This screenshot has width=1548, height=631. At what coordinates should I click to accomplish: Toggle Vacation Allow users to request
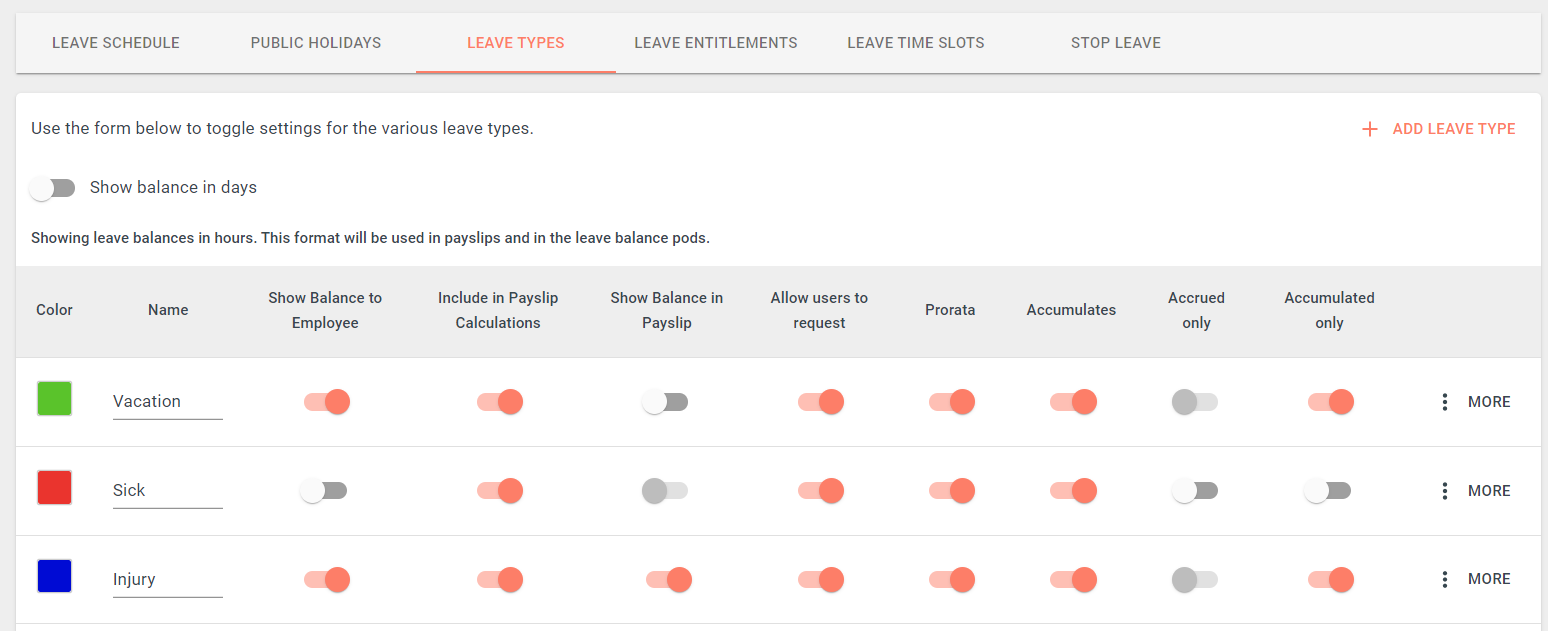point(820,402)
